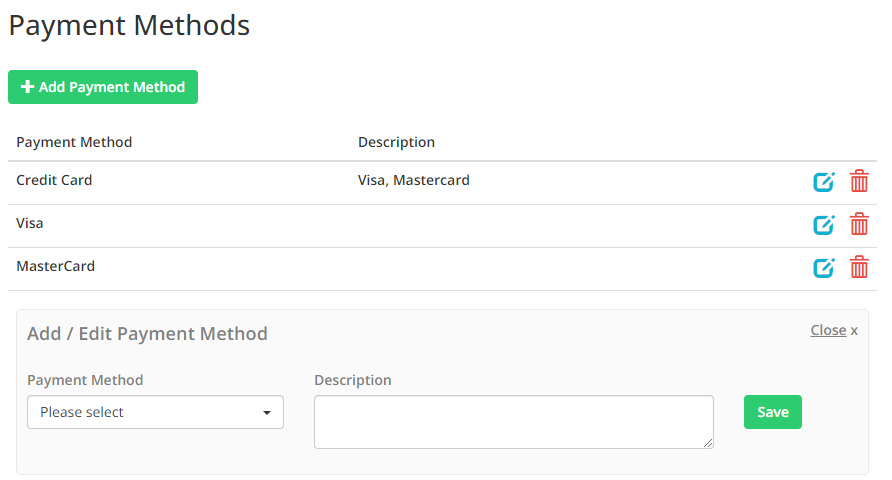Focus the Description text area in form
The height and width of the screenshot is (480, 892).
[x=513, y=421]
